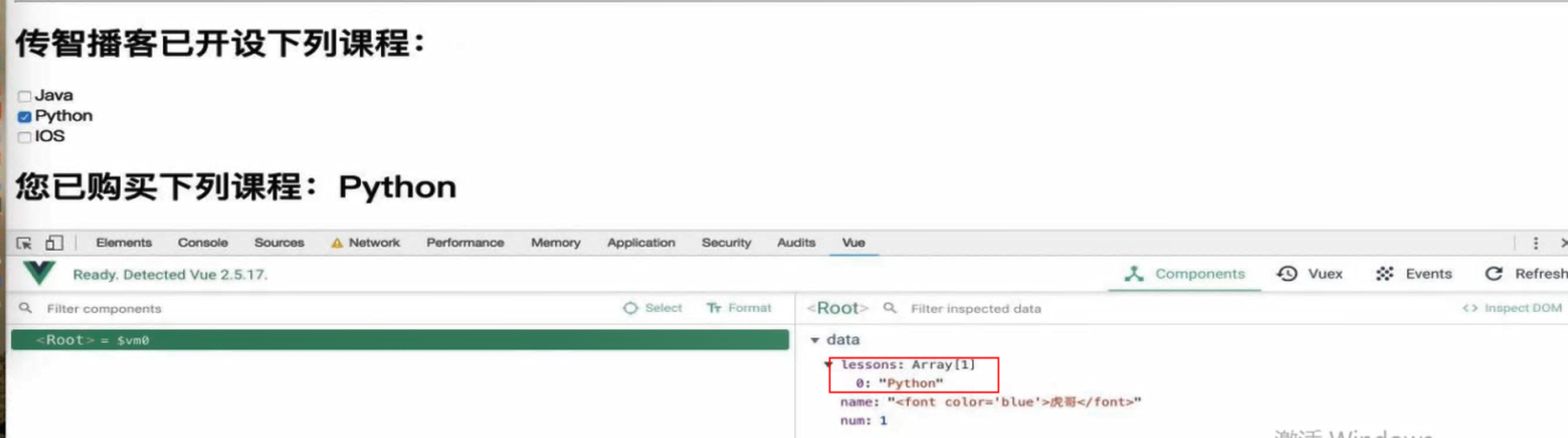Open the Network tab
Viewport: 1568px width, 438px height.
coord(374,242)
